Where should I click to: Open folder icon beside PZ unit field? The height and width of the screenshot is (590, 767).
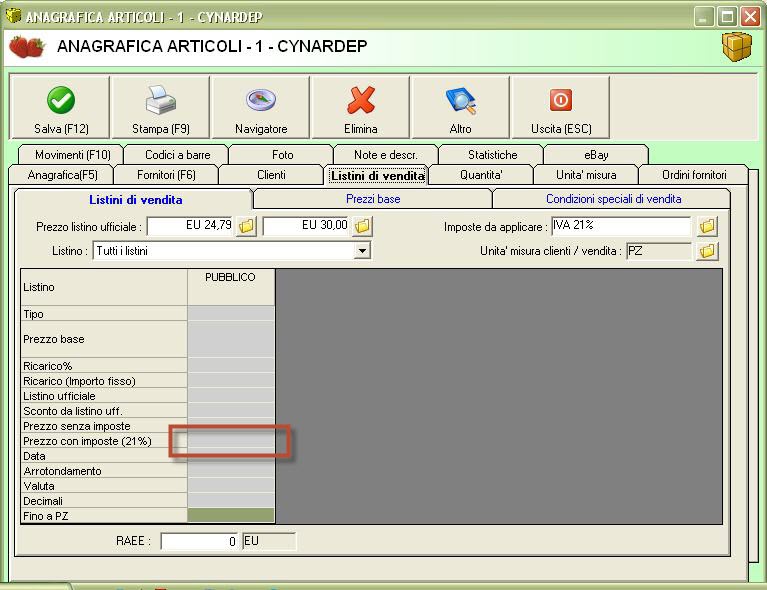(x=707, y=251)
